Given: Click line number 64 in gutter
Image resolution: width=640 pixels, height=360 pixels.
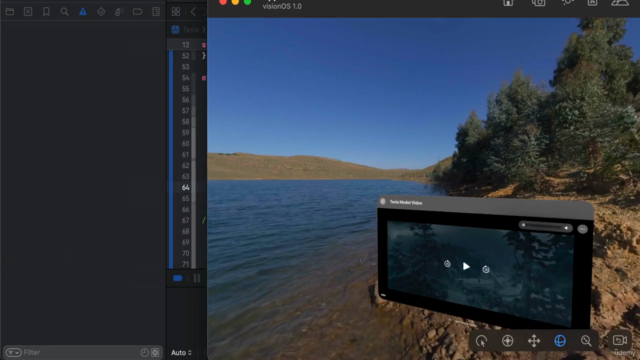Looking at the screenshot, I should click(186, 187).
